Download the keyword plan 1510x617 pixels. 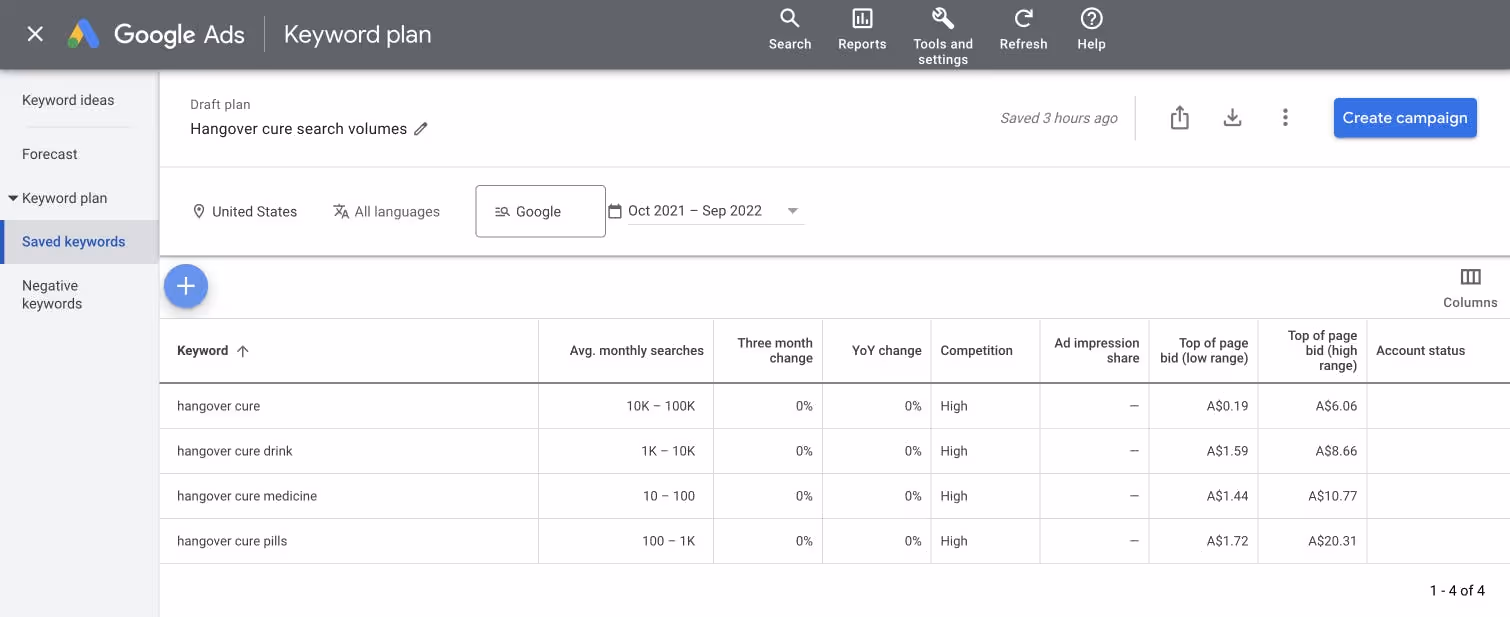pos(1232,117)
